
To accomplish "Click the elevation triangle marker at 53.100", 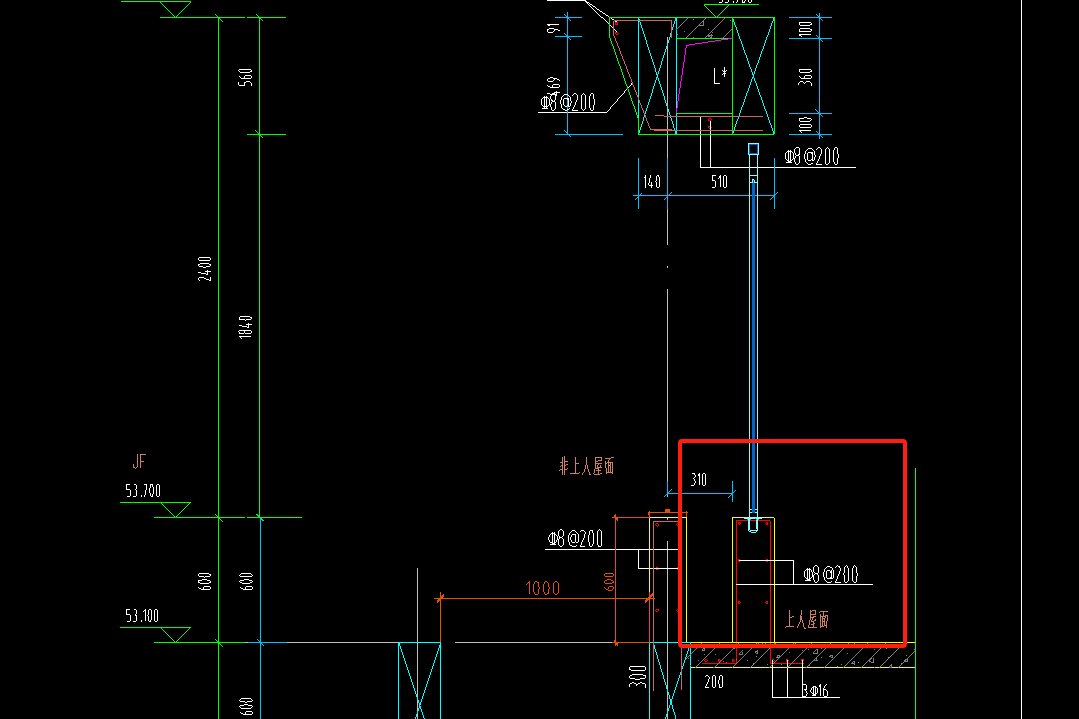I will (x=175, y=635).
